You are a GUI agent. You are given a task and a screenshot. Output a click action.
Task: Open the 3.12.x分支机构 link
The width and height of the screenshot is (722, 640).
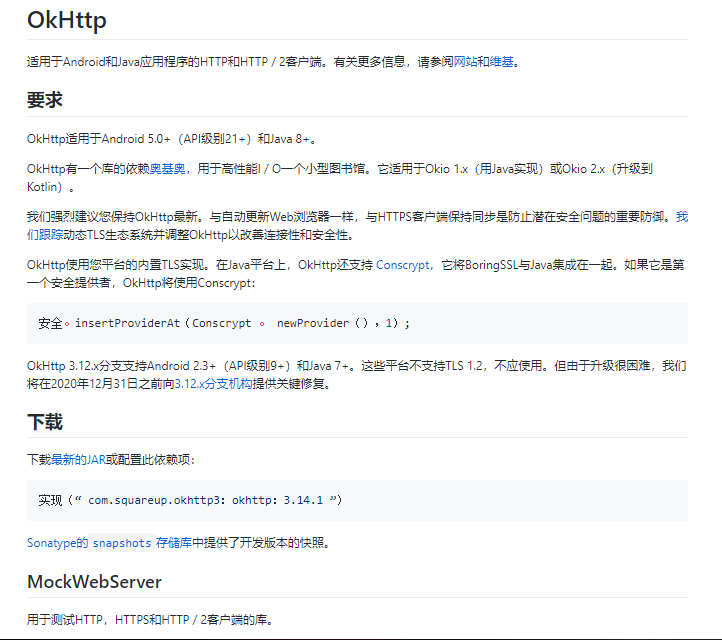coord(213,384)
